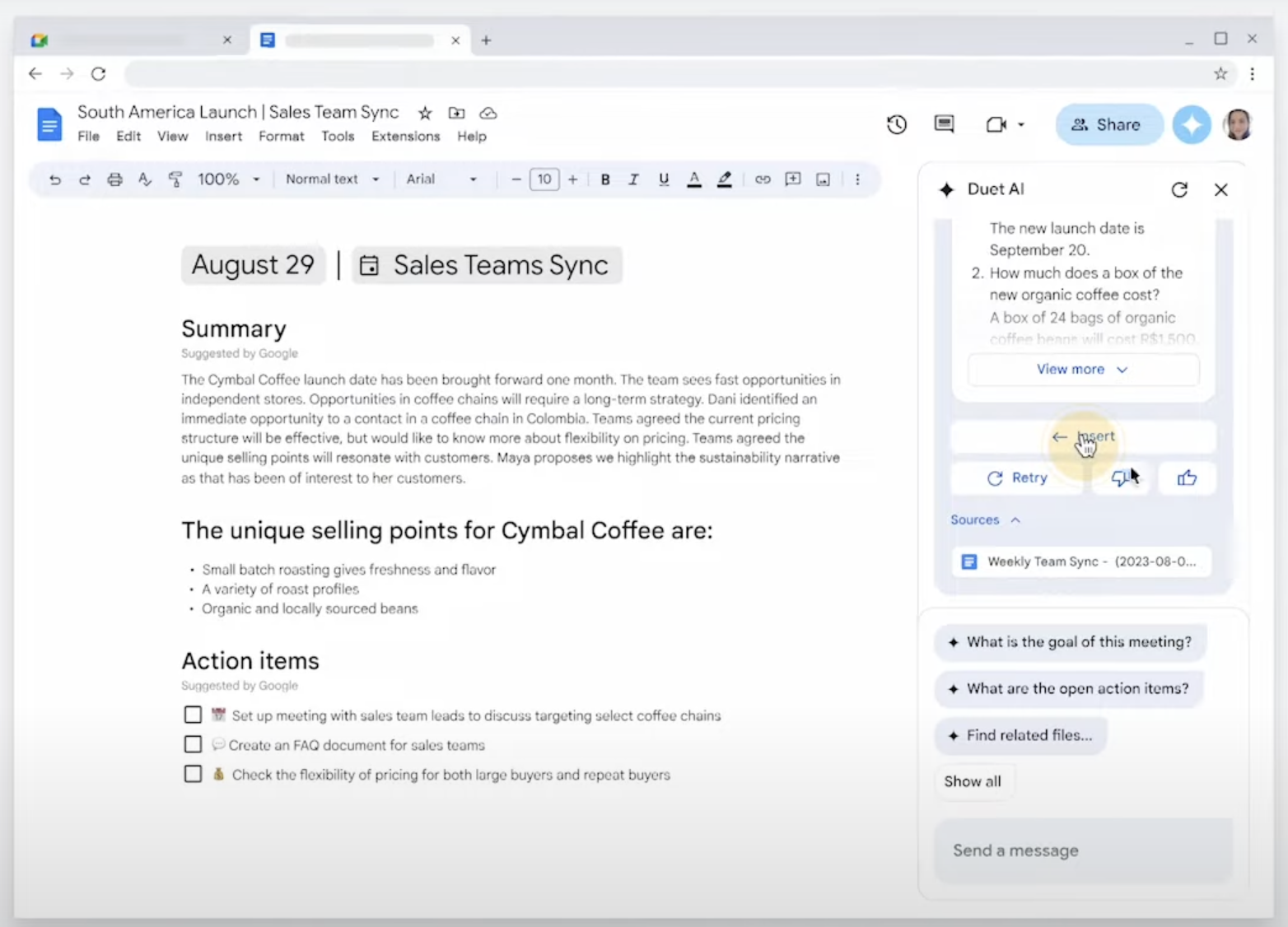The height and width of the screenshot is (927, 1288).
Task: Open the comments history icon
Action: [945, 124]
